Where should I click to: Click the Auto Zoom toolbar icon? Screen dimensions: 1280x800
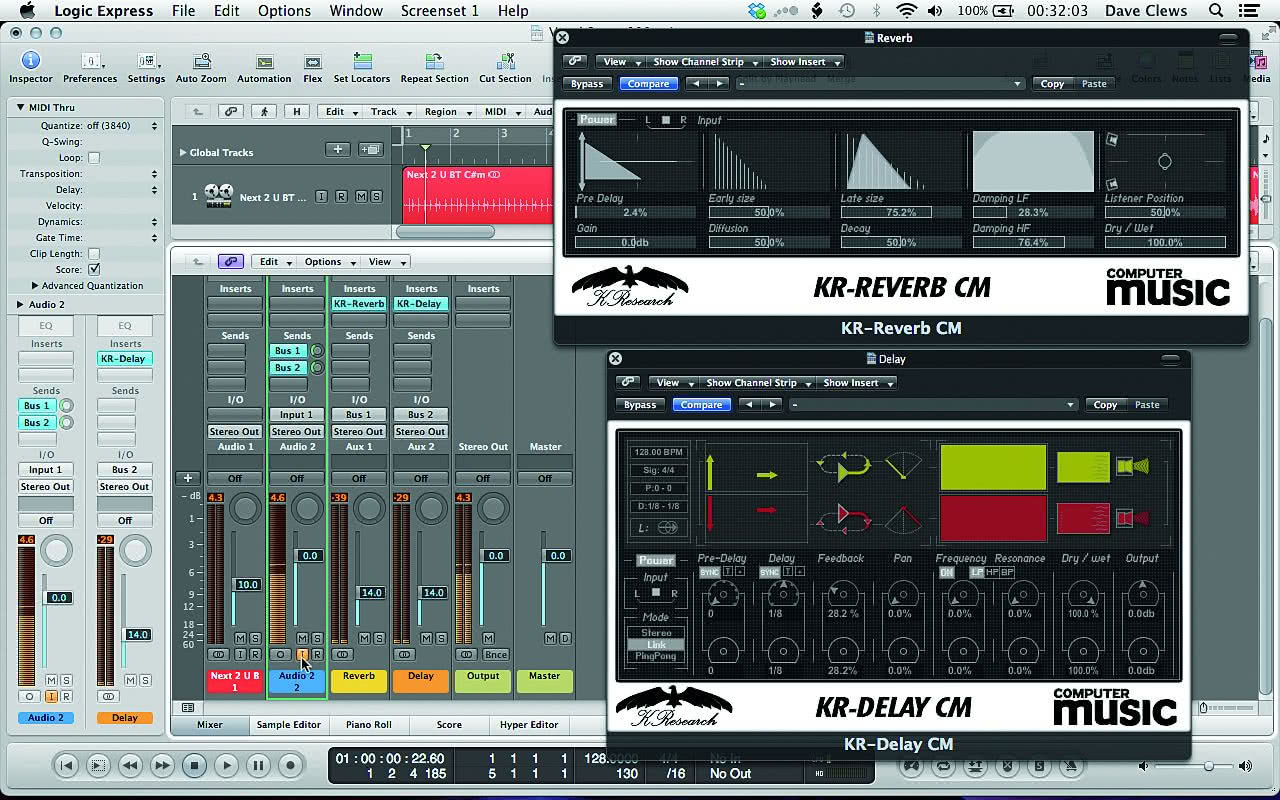[201, 61]
